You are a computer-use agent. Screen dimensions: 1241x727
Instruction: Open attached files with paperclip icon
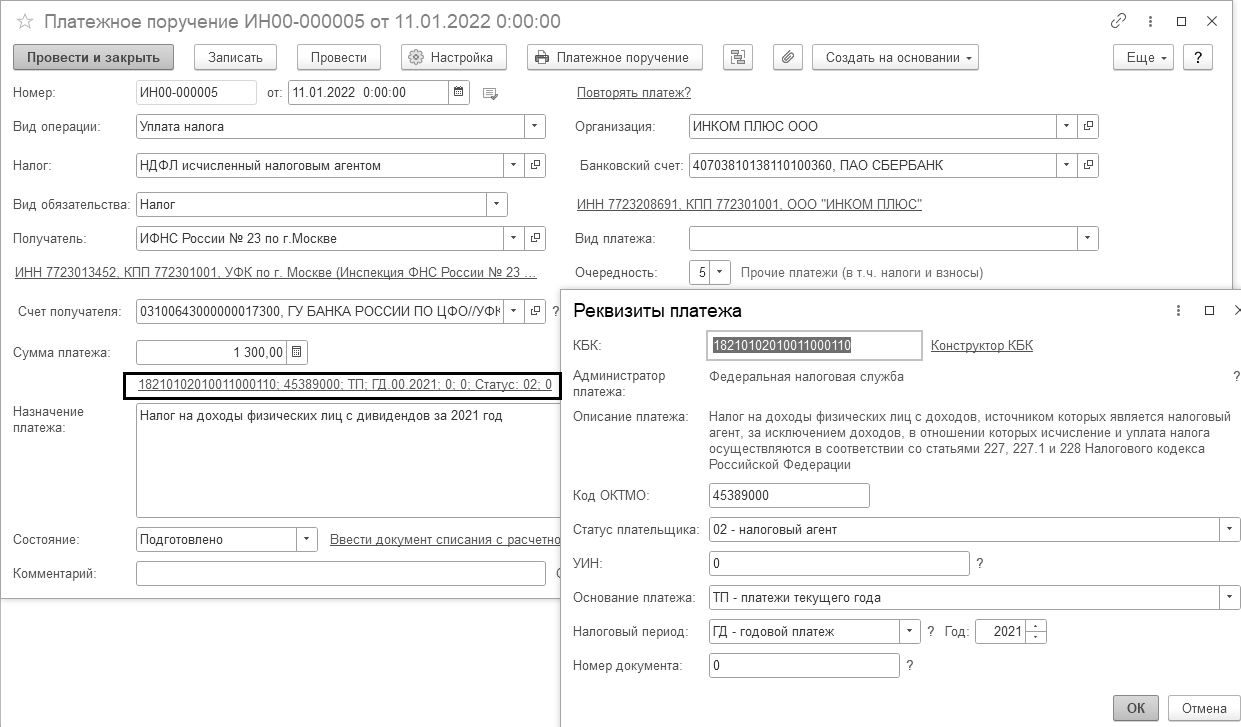tap(789, 57)
